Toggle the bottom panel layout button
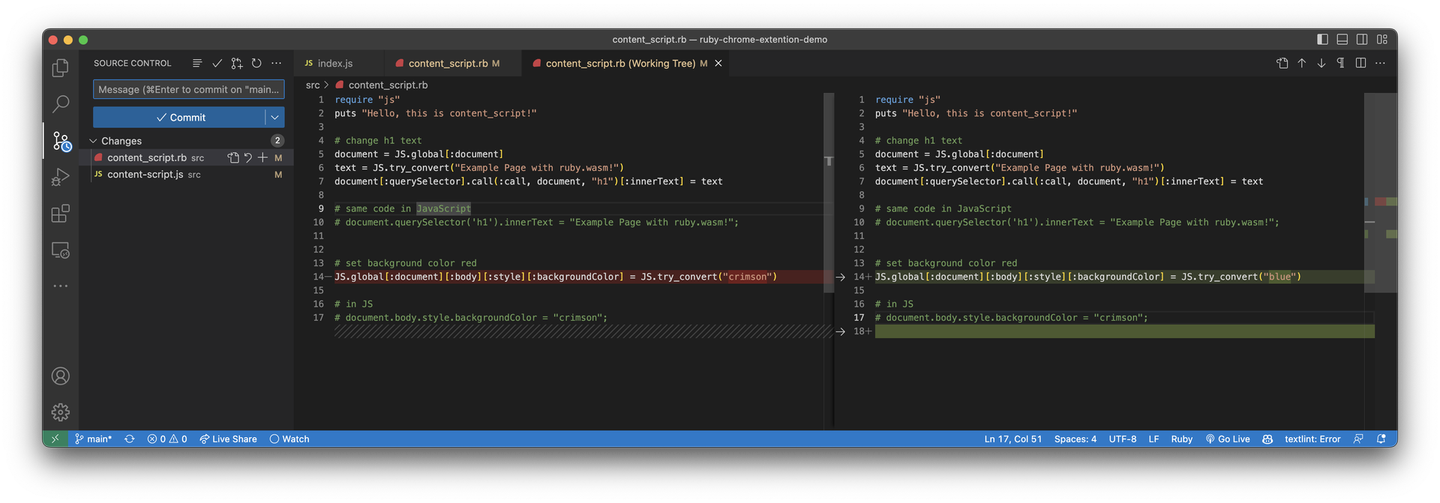The width and height of the screenshot is (1440, 503). tap(1342, 40)
